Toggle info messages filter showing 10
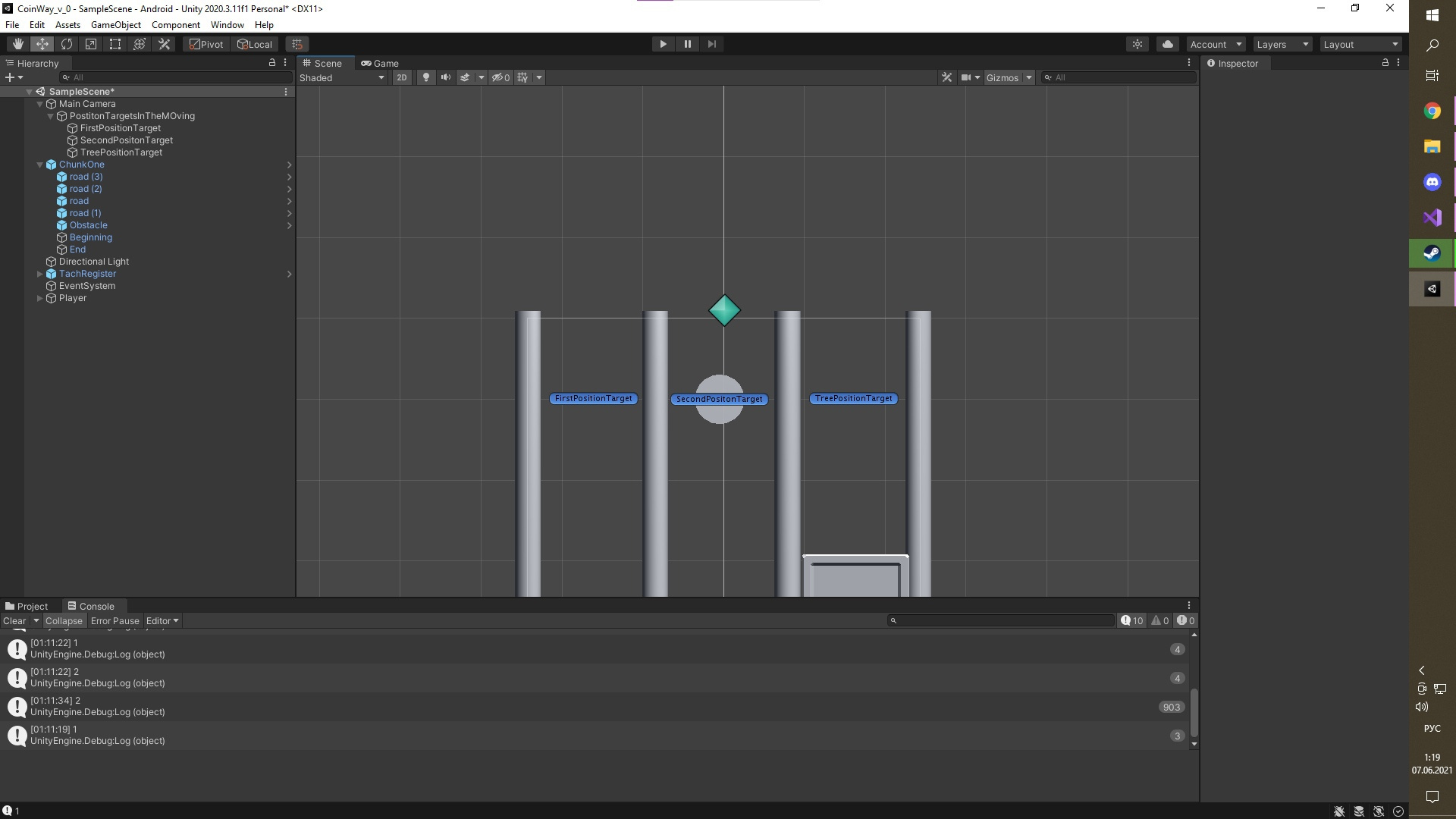This screenshot has width=1456, height=819. pos(1132,620)
